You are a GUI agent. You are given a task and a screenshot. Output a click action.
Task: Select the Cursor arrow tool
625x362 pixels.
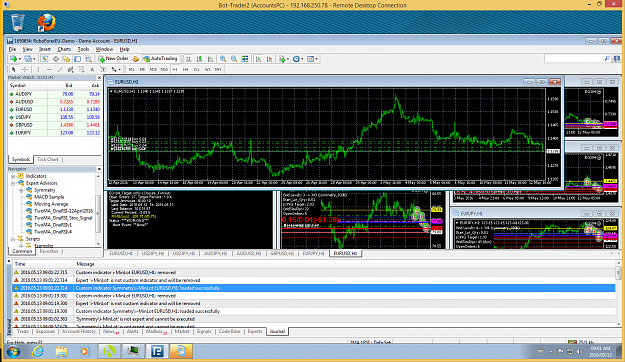14,69
